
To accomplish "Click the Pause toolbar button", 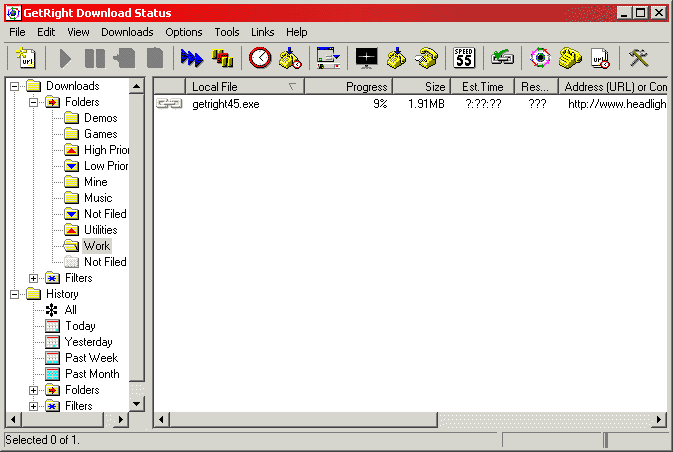I will point(95,58).
